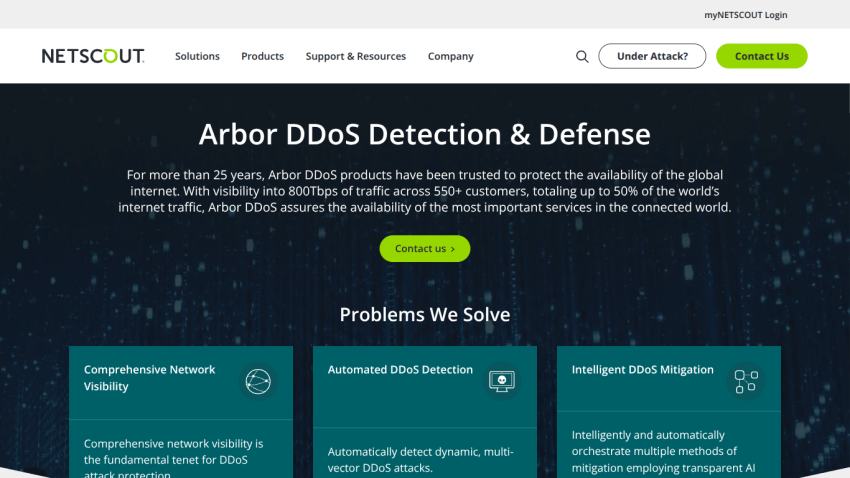Click 'Comprehensive network visibility is the fundamental' text
Image resolution: width=850 pixels, height=478 pixels.
point(173,460)
